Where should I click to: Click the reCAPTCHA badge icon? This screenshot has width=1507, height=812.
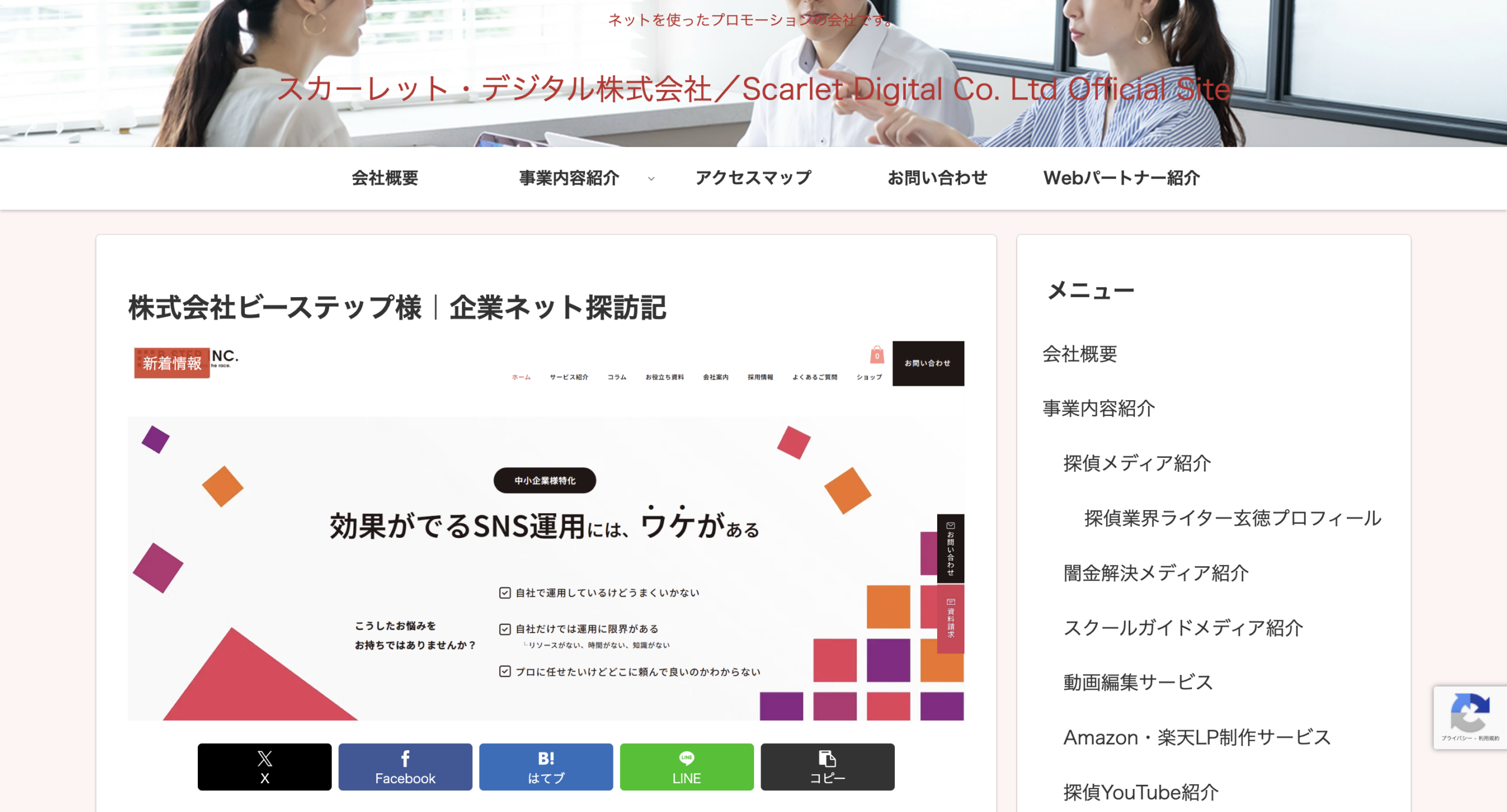(1470, 713)
